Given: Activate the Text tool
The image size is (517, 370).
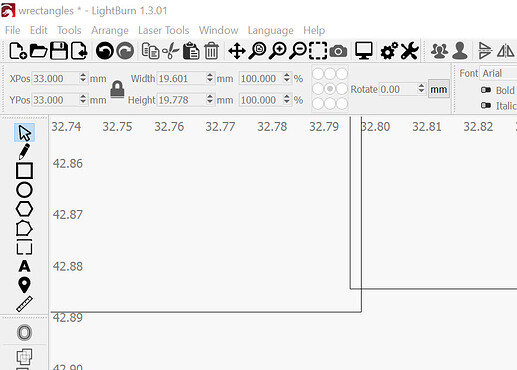Looking at the screenshot, I should click(x=24, y=266).
